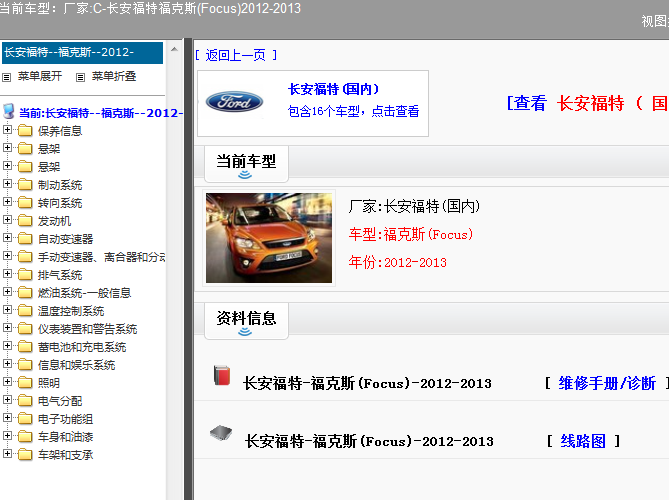
Task: Expand the 制动系统 tree node
Action: pyautogui.click(x=7, y=183)
